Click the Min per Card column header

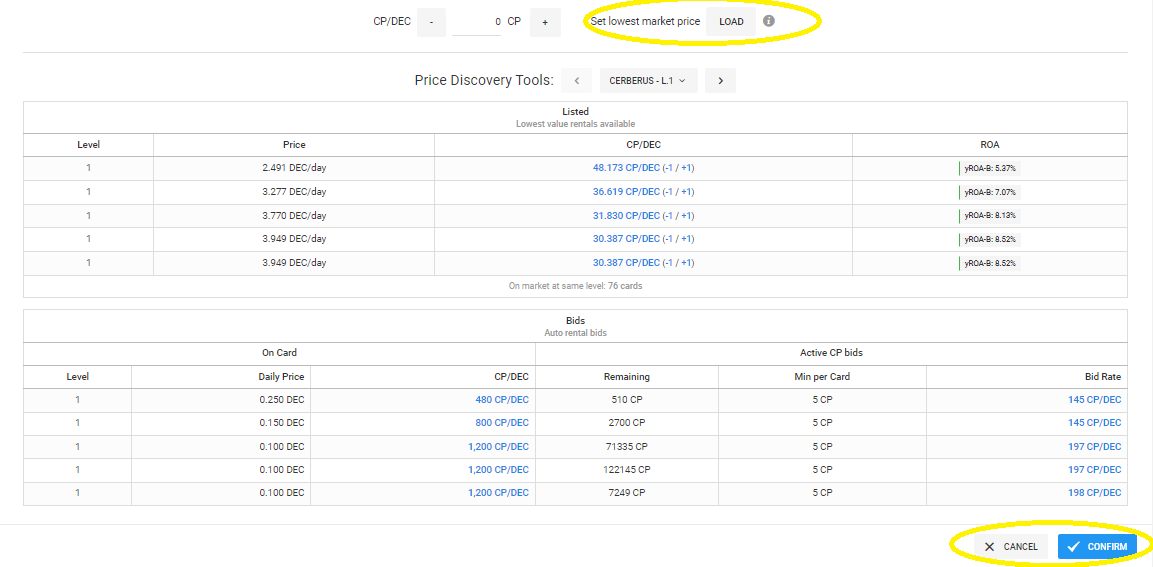tap(822, 377)
